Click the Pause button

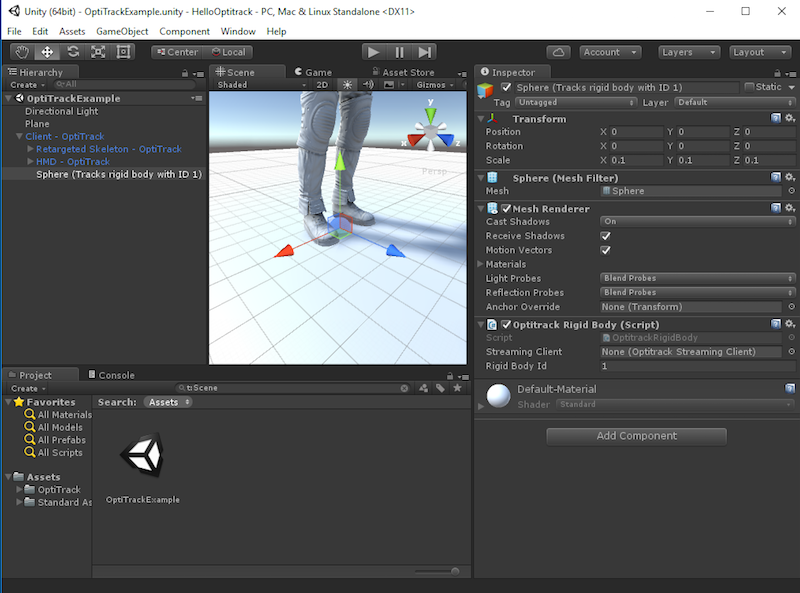[399, 52]
